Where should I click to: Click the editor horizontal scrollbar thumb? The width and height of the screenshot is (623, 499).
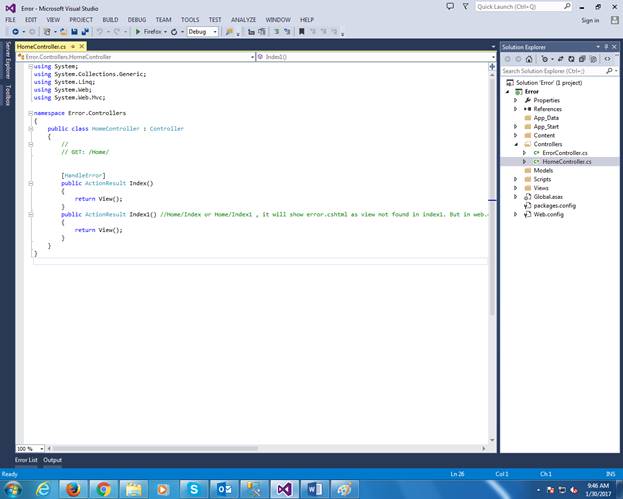(x=155, y=449)
